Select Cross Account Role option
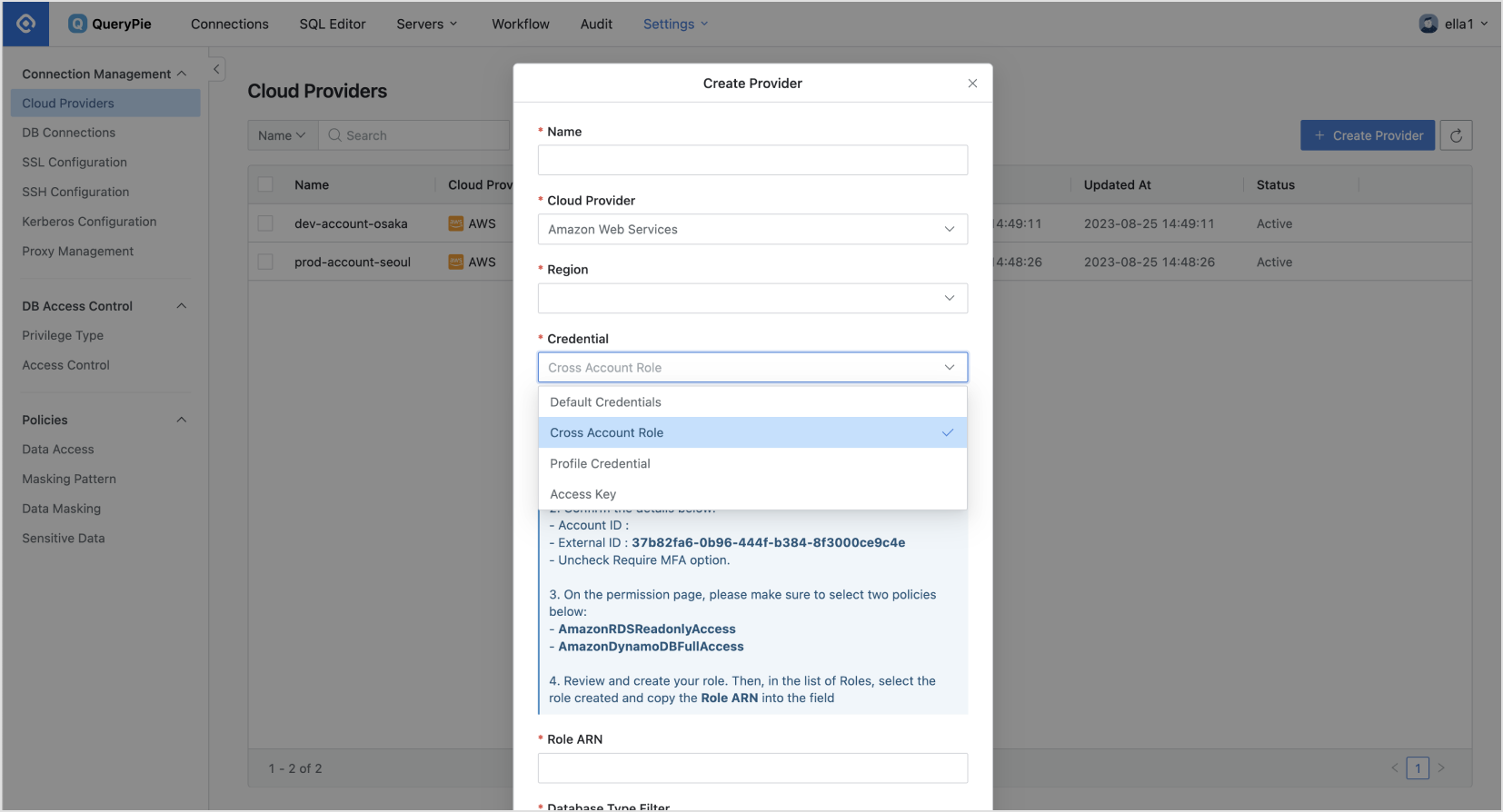The width and height of the screenshot is (1503, 812). (752, 432)
